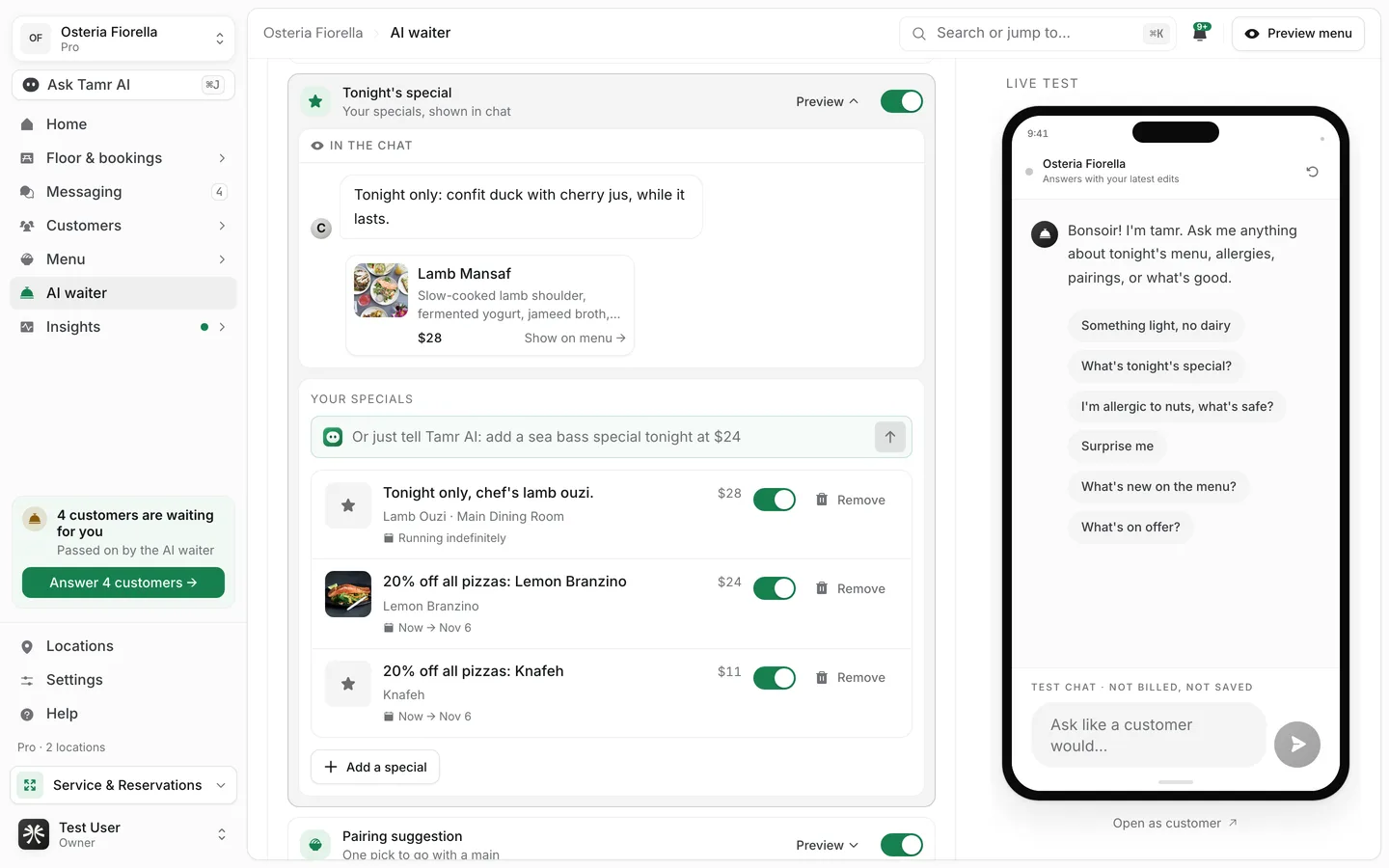Click the Test User avatar logo
The height and width of the screenshot is (868, 1389).
click(x=34, y=834)
